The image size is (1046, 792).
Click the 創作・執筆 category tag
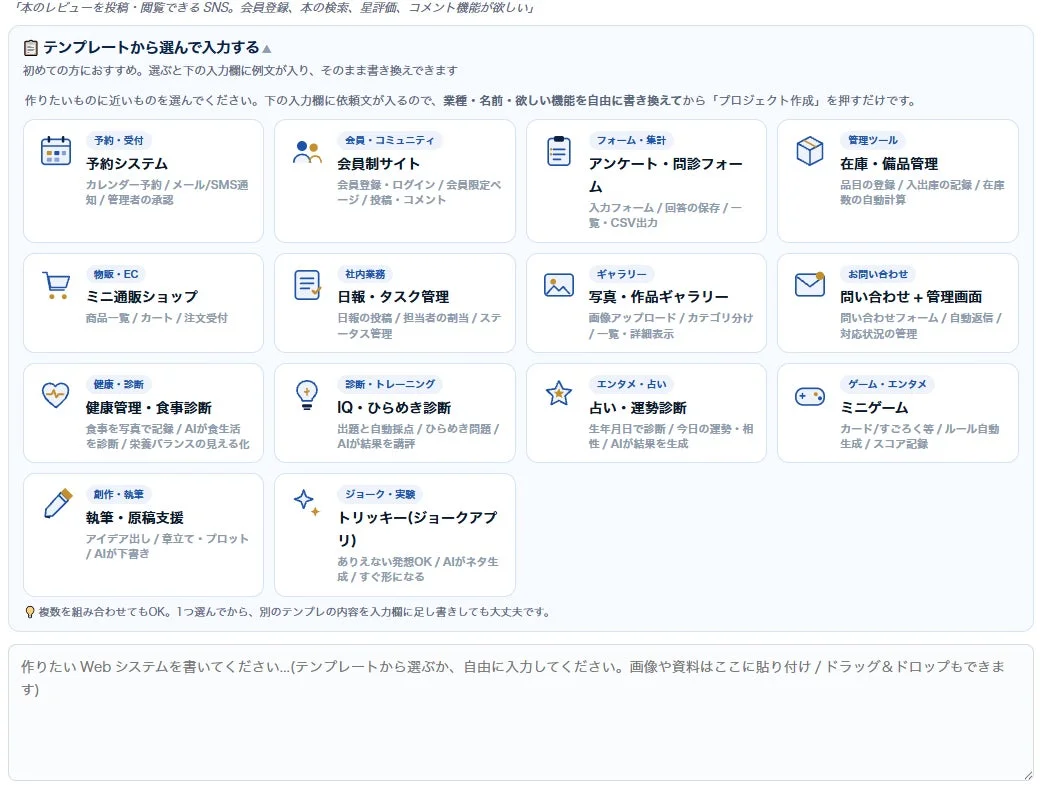click(119, 494)
